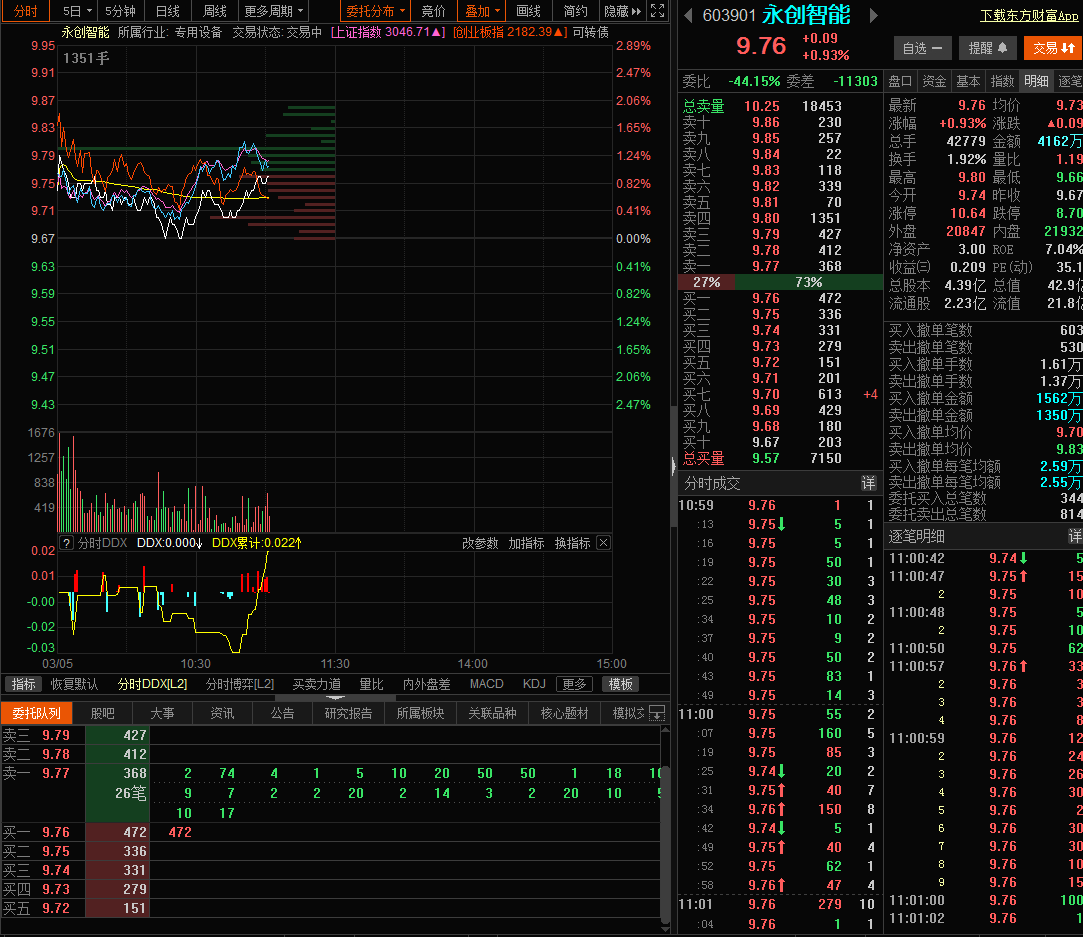Open the 研究报告 bottom tab

tap(348, 713)
